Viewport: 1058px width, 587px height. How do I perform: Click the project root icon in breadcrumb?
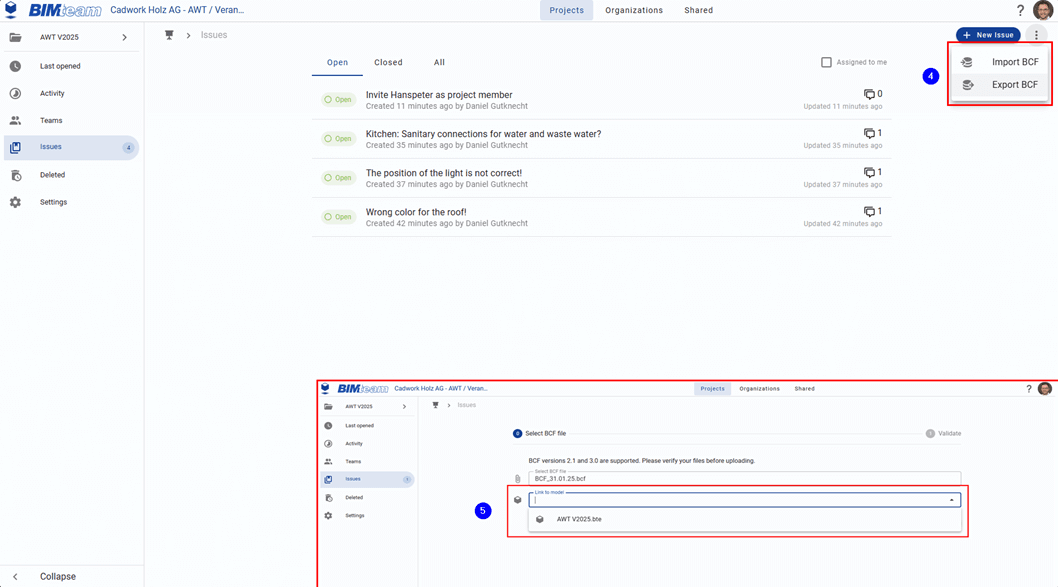point(169,35)
